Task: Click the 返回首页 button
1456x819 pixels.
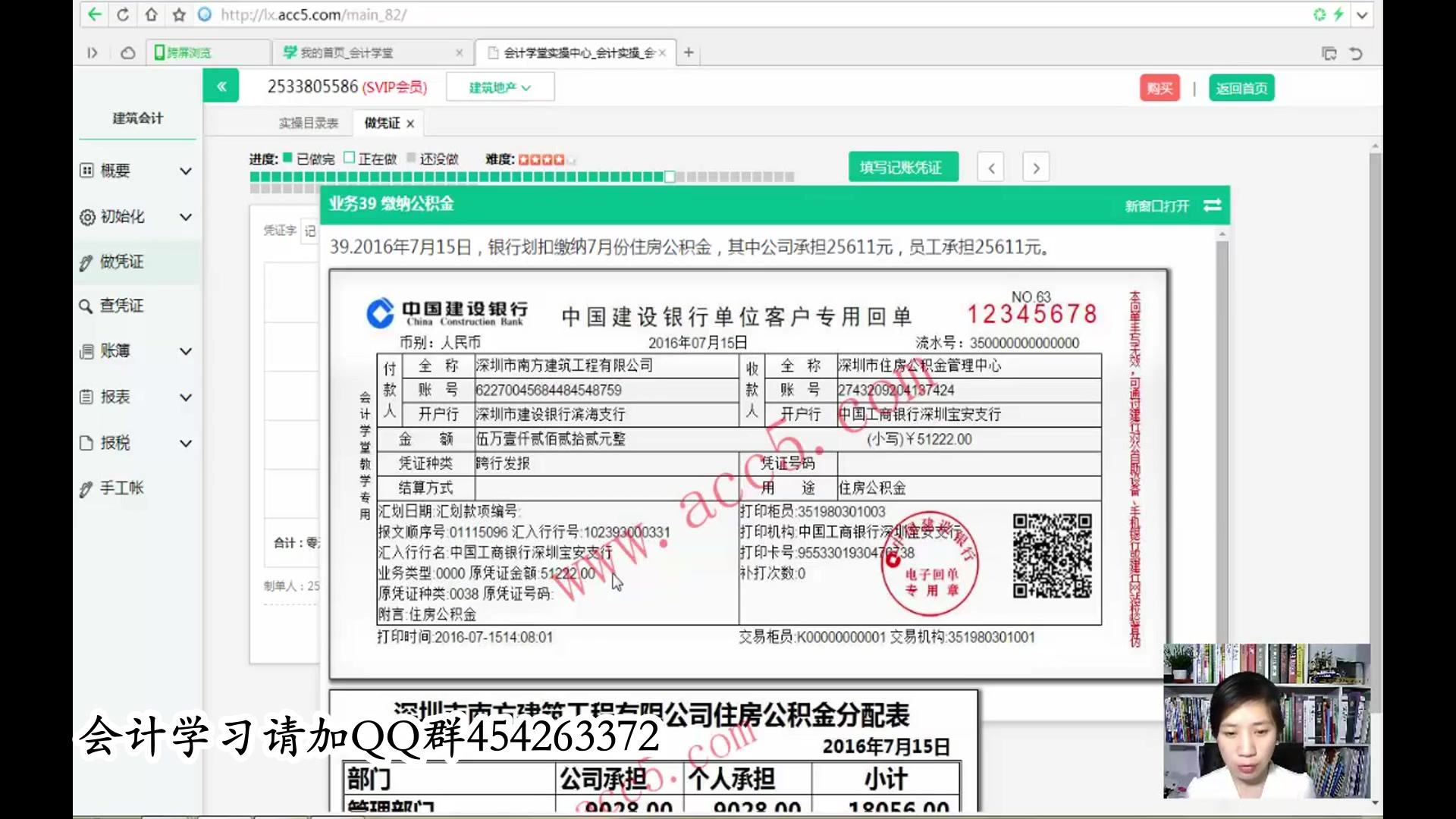Action: [1241, 87]
